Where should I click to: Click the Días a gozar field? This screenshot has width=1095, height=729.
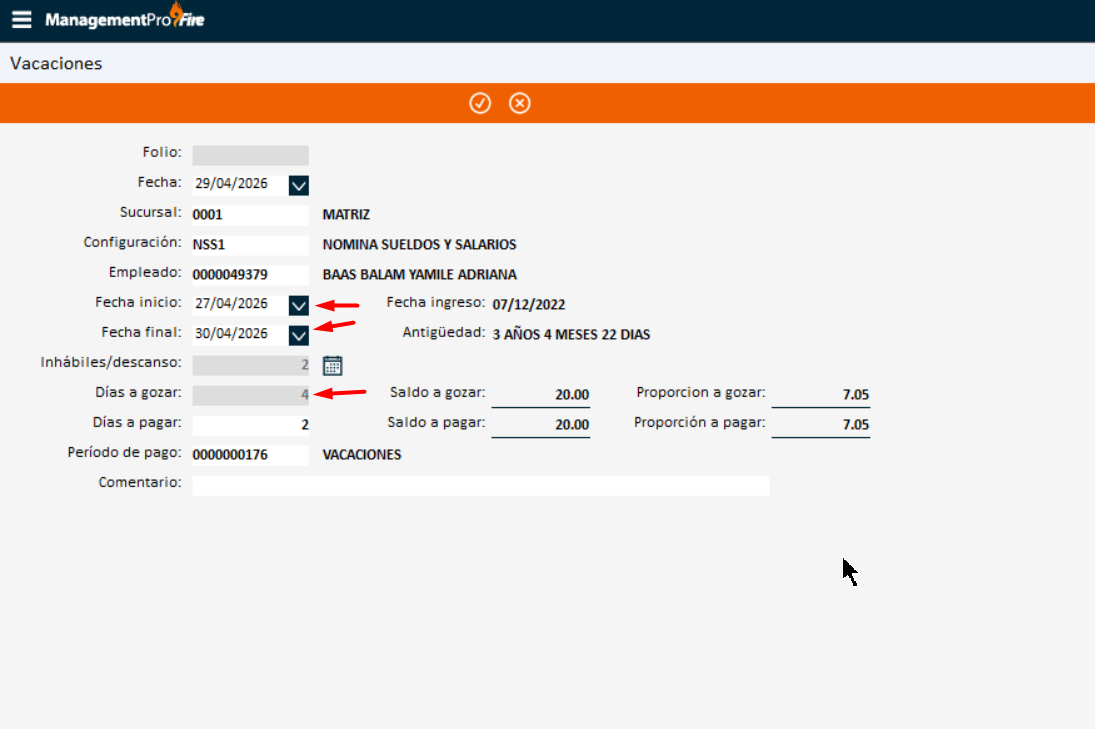click(250, 395)
